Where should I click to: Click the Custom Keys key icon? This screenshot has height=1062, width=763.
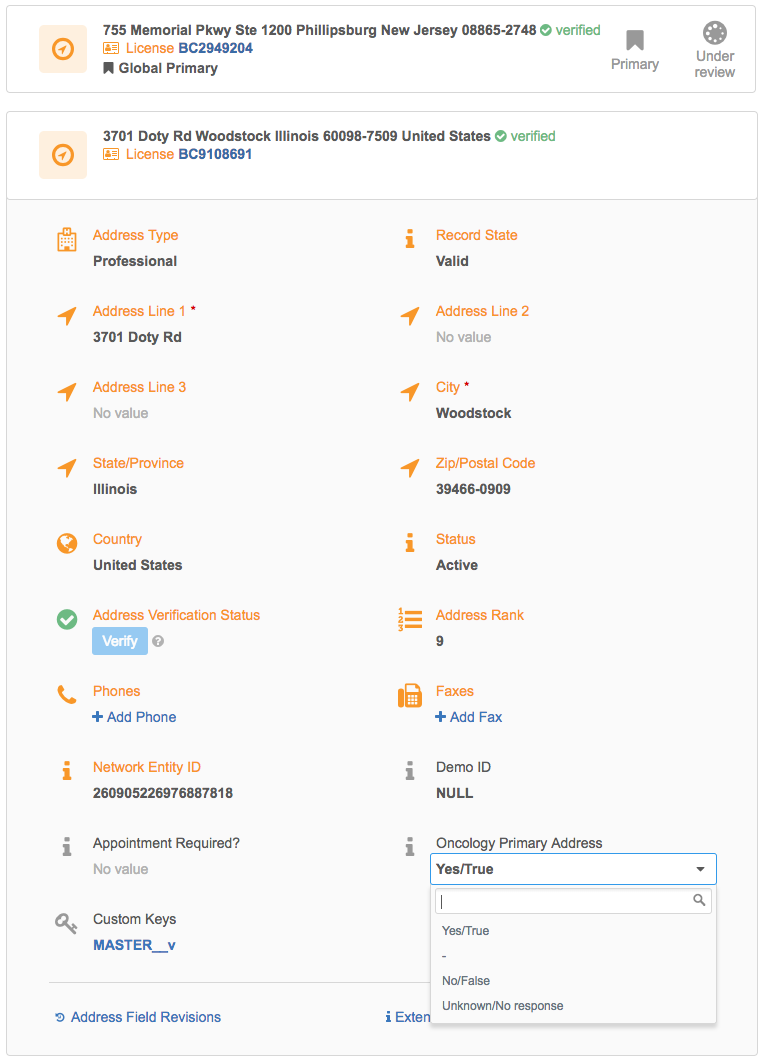[66, 923]
